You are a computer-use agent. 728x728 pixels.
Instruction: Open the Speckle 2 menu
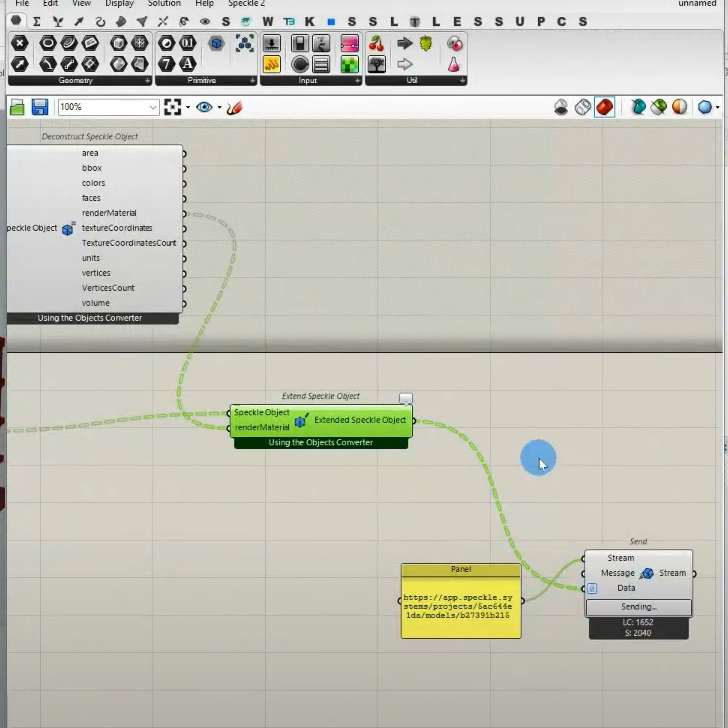(247, 4)
